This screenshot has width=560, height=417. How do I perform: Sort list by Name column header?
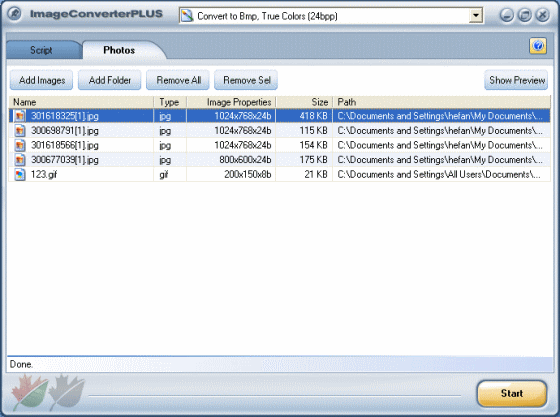pyautogui.click(x=81, y=102)
